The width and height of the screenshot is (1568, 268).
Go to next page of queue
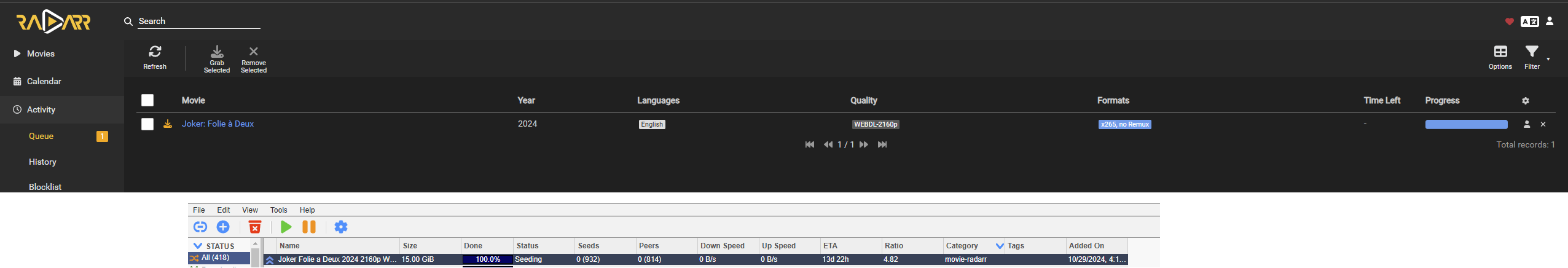[864, 144]
